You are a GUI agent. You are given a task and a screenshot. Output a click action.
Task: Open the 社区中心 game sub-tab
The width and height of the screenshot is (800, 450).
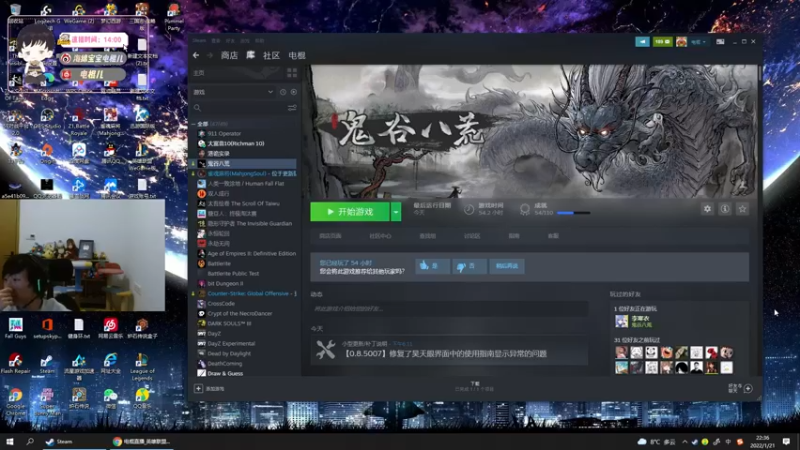click(x=380, y=236)
